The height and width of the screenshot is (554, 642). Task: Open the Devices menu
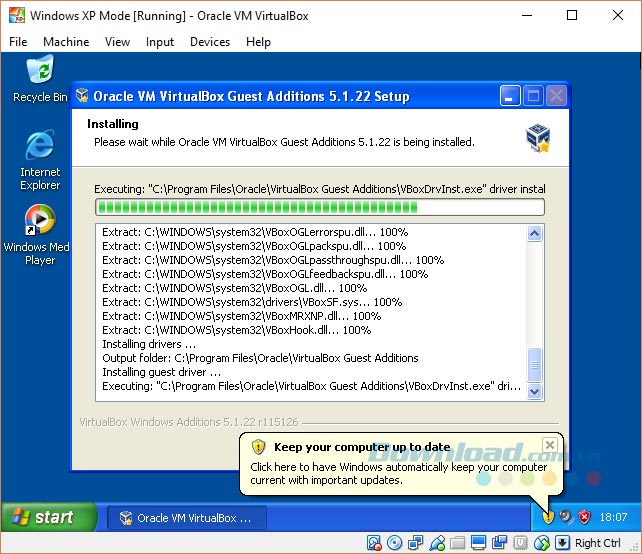pos(209,42)
